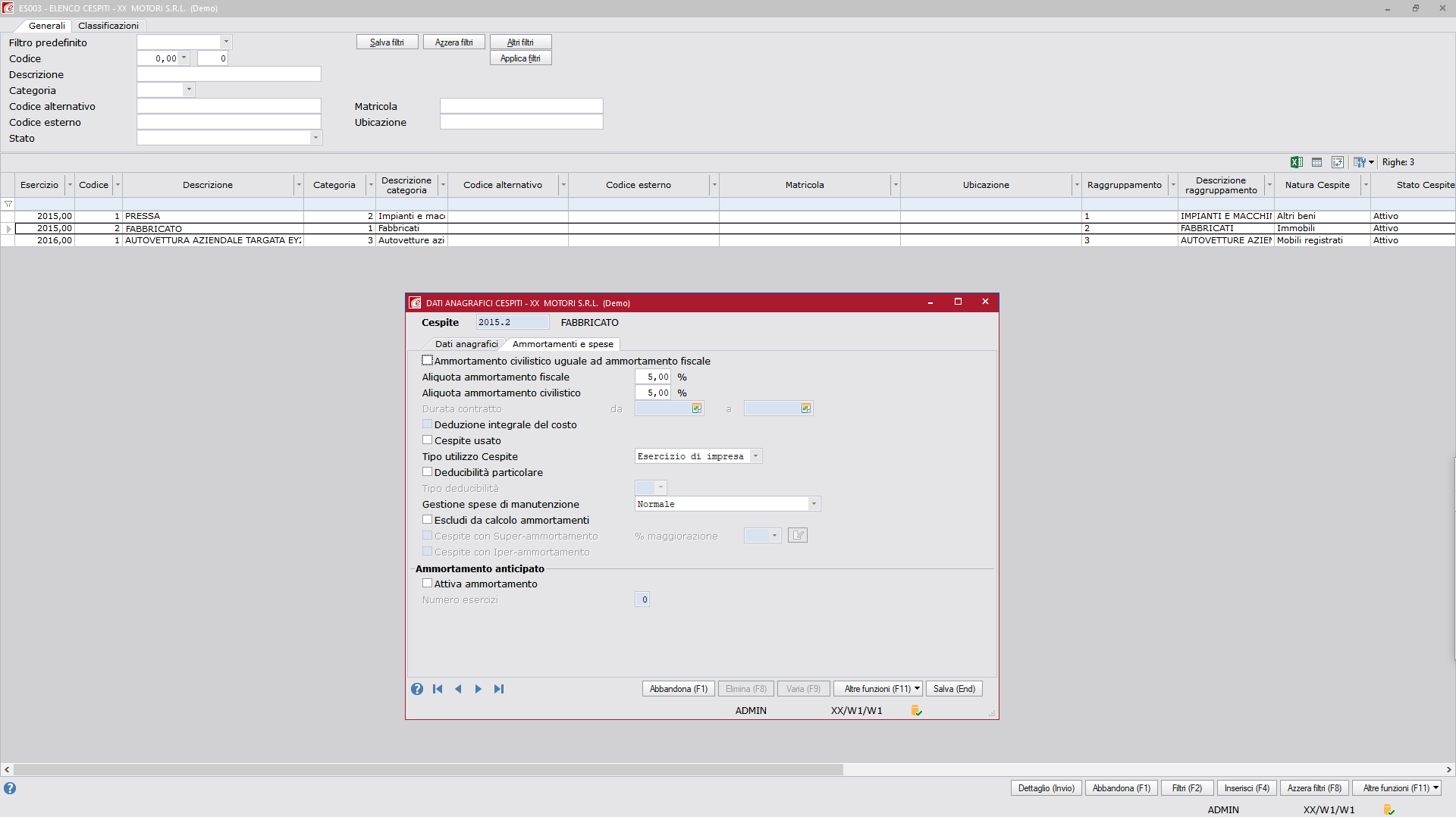Toggle Ammortamento civilistico uguale ad ammortamento fiscale

point(428,361)
